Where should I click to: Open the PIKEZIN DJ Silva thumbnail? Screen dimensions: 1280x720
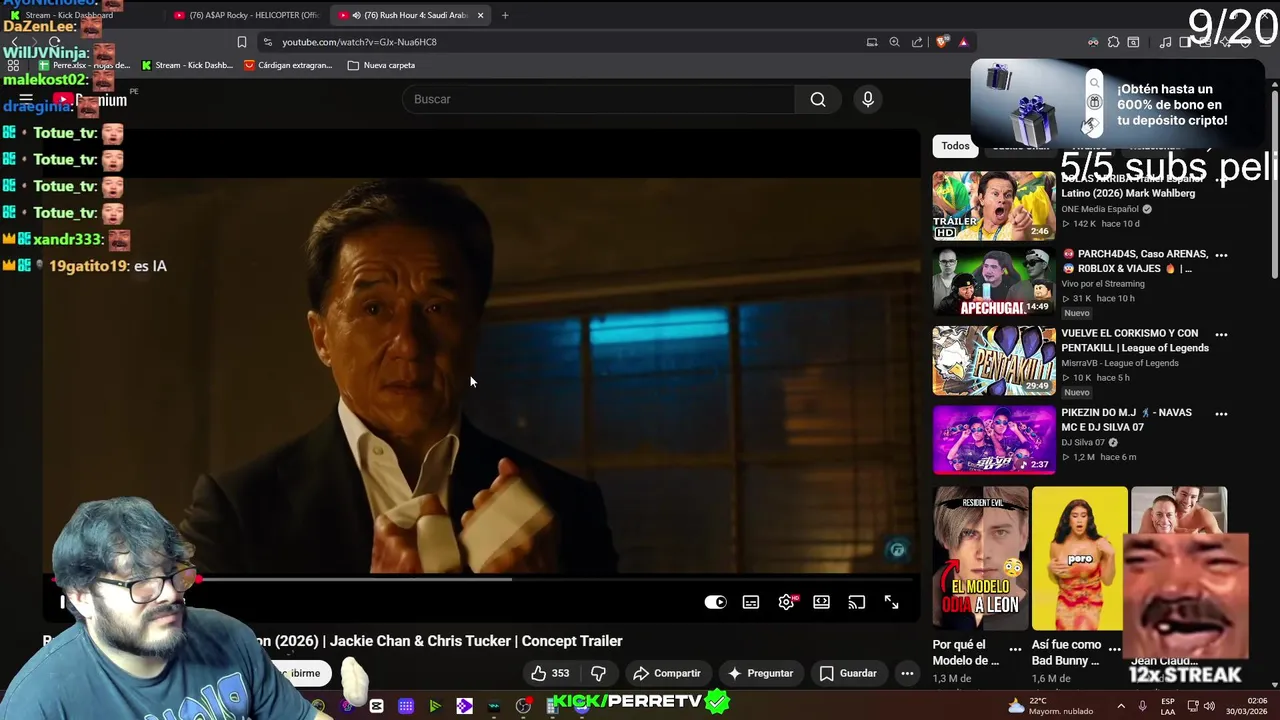click(x=994, y=440)
